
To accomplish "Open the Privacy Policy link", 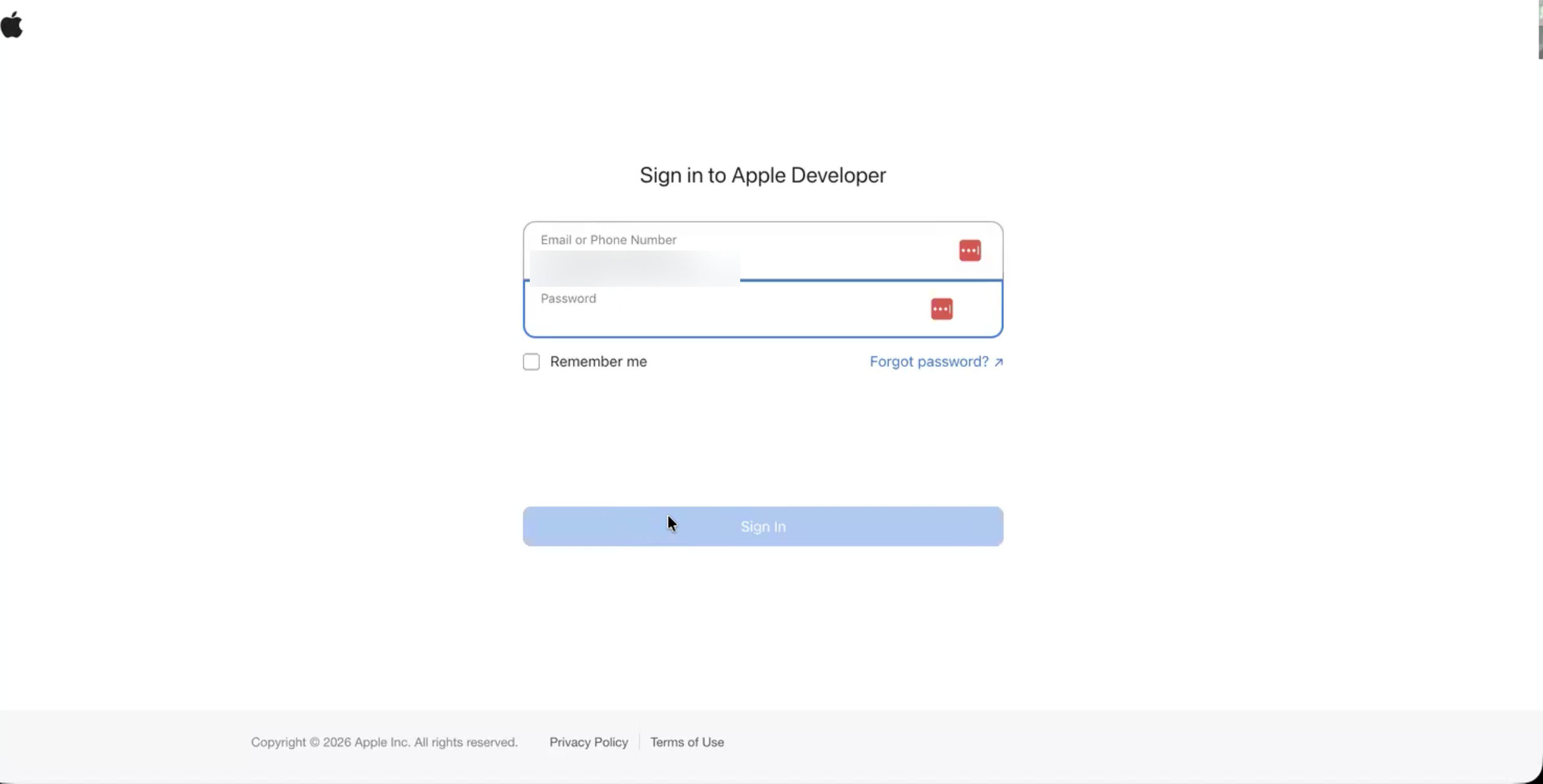I will (589, 742).
